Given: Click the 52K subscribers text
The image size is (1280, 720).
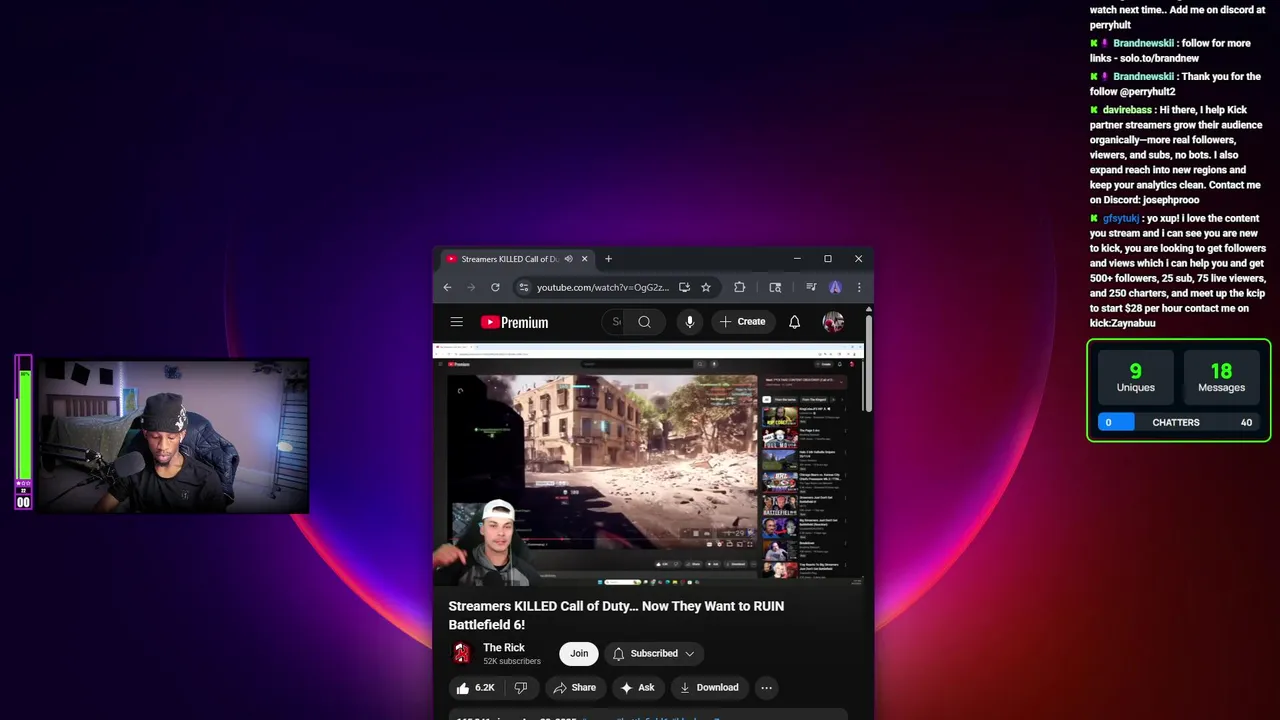Looking at the screenshot, I should (x=512, y=662).
